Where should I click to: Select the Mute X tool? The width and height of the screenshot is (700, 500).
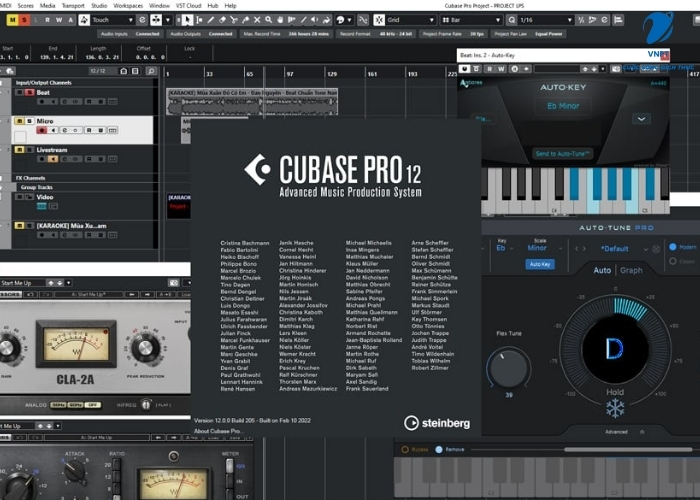[x=257, y=20]
